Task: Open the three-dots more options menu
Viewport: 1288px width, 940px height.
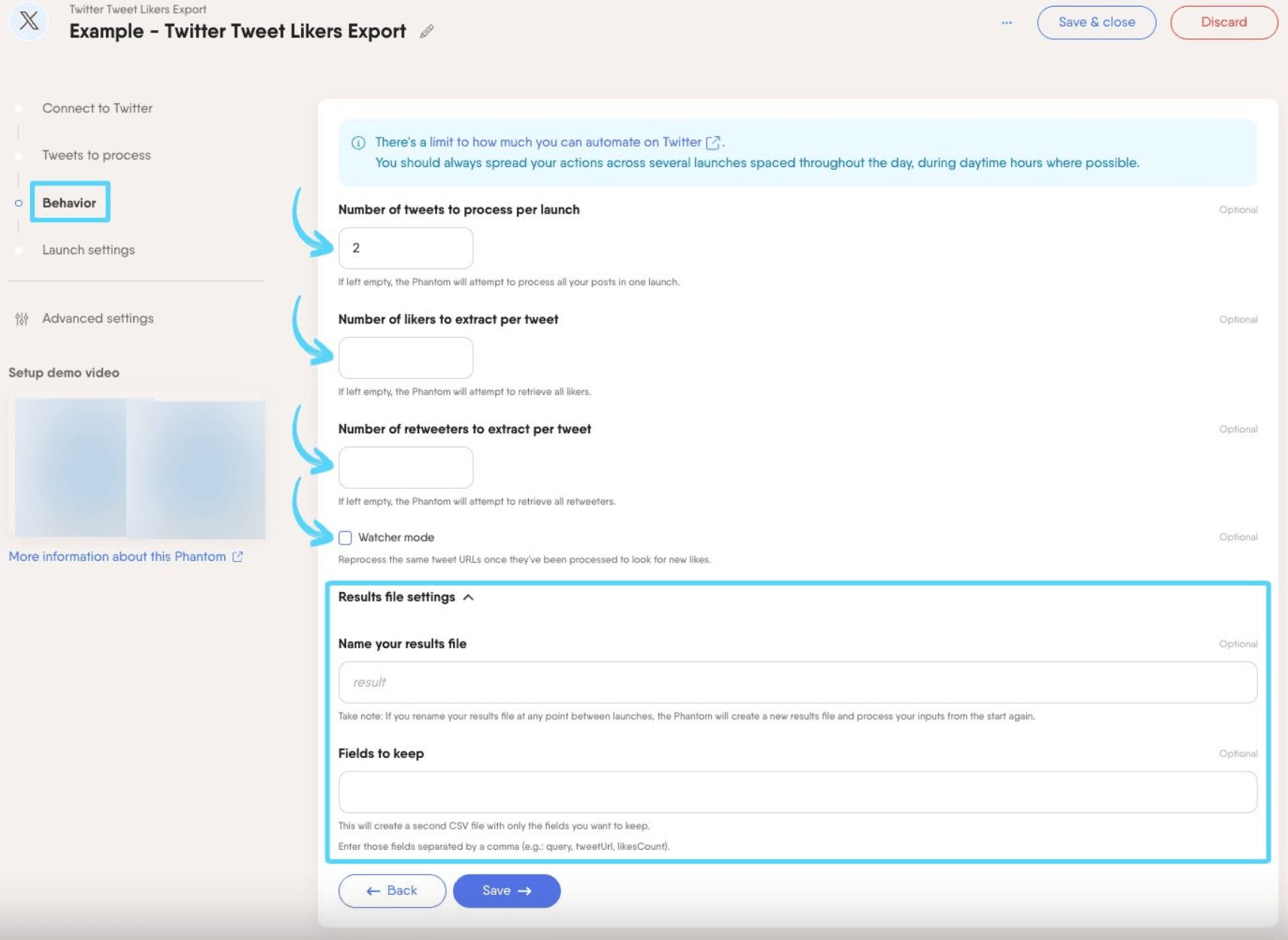Action: point(1007,23)
